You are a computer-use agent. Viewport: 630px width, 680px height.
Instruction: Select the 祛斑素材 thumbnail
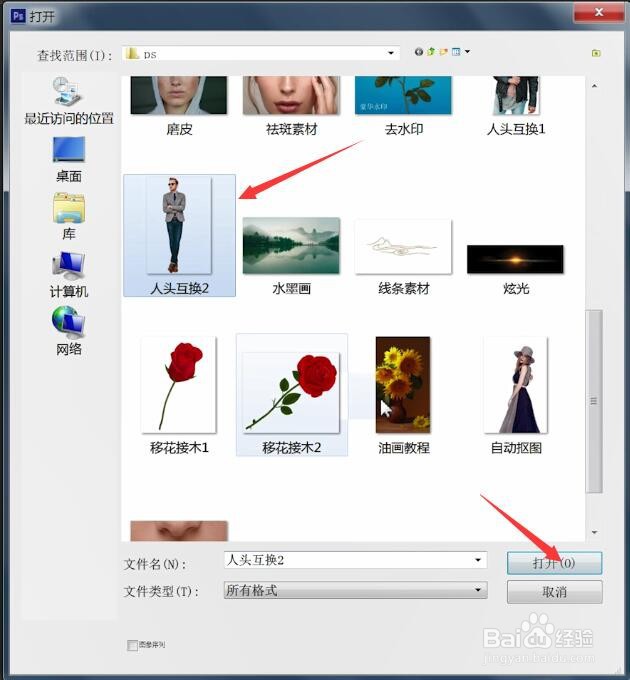pos(291,95)
